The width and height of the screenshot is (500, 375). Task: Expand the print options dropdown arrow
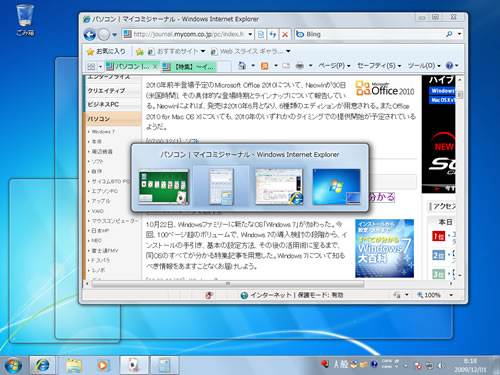(310, 66)
